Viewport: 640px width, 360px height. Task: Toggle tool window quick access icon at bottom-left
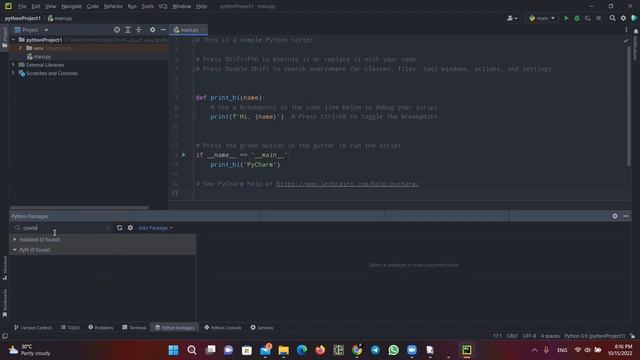pyautogui.click(x=5, y=336)
